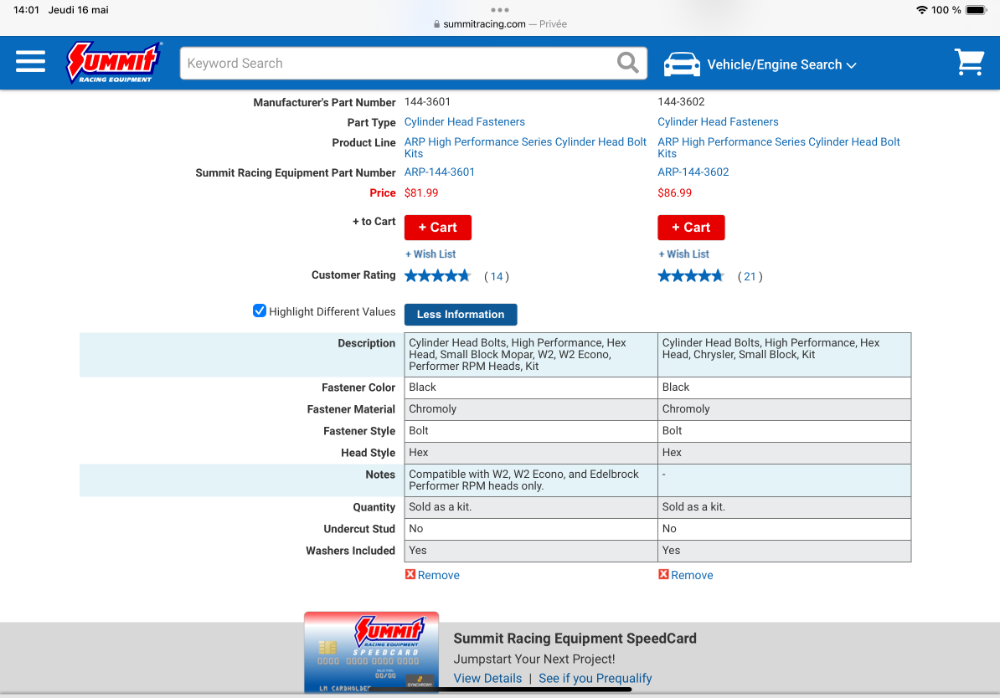This screenshot has height=698, width=1000.
Task: Open Cylinder Head Fasteners link for 144-3602
Action: (717, 122)
